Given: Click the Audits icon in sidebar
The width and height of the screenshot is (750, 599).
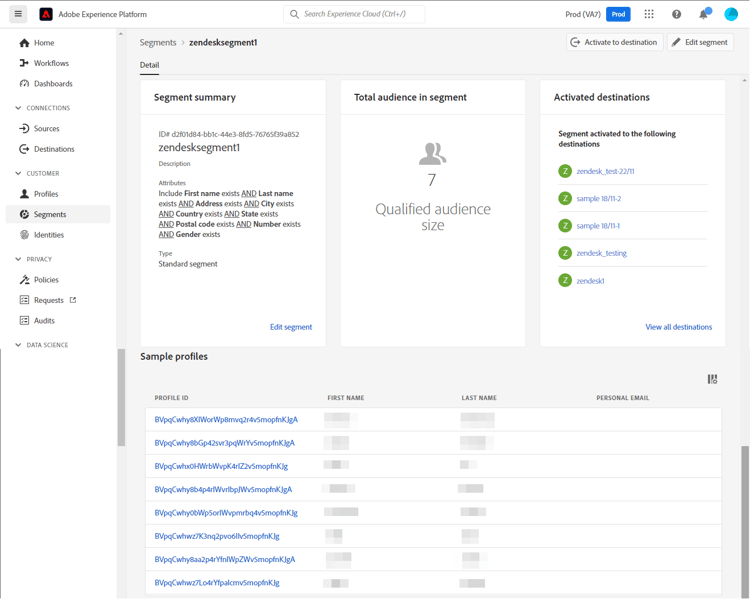Looking at the screenshot, I should (24, 321).
